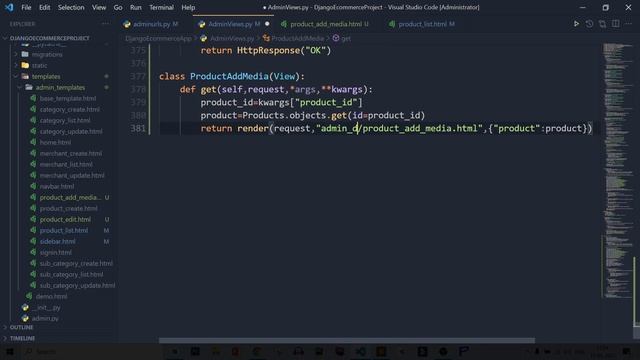Open the Run menu

point(136,7)
